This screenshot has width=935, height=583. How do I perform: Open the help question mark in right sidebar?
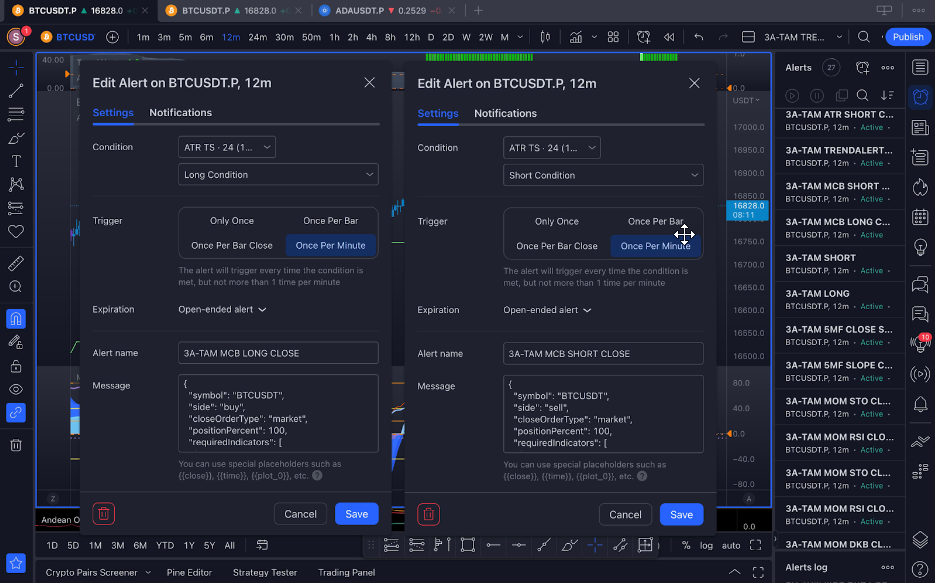coord(920,569)
